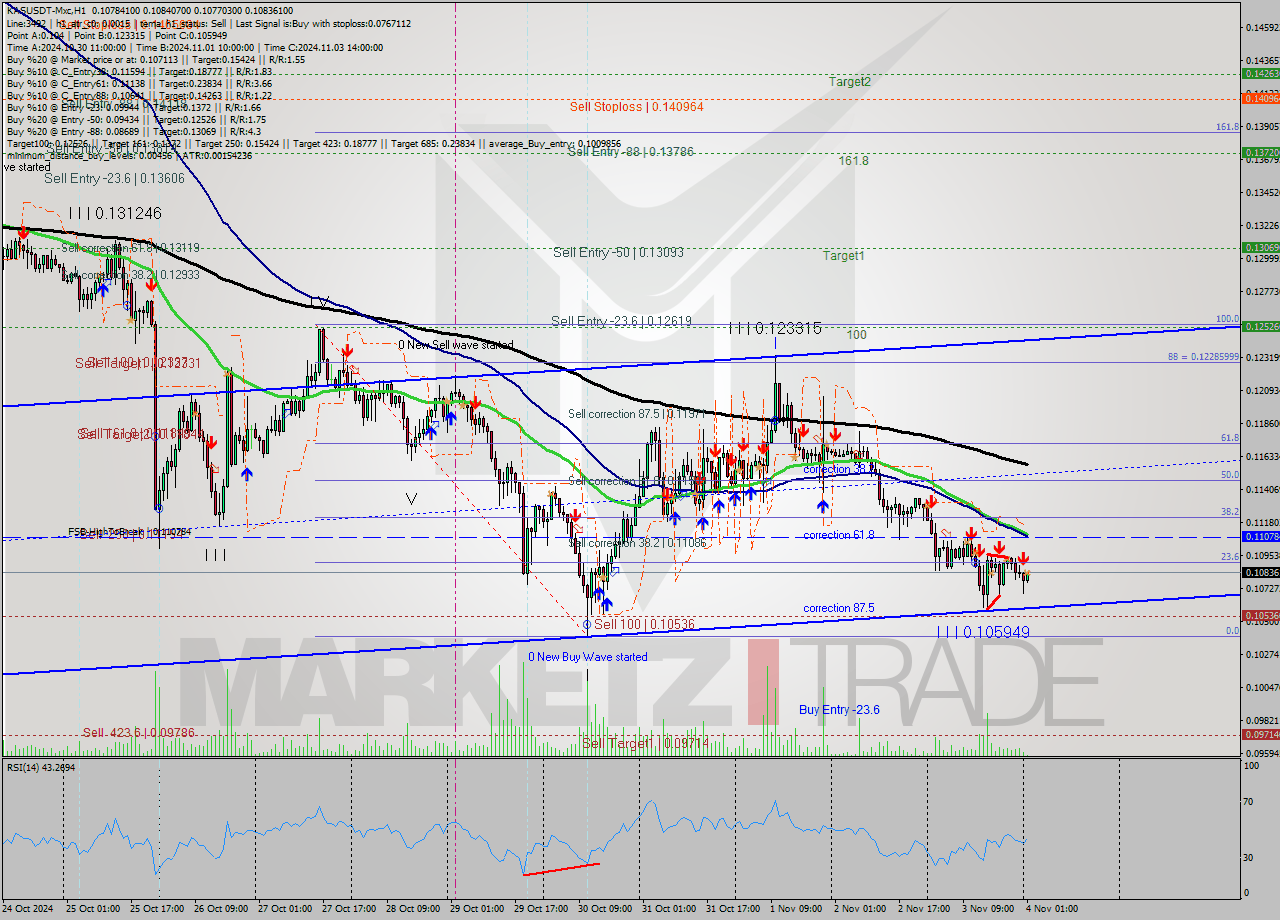Click the green 0.12526 price tag
1280x920 pixels.
tap(1260, 326)
